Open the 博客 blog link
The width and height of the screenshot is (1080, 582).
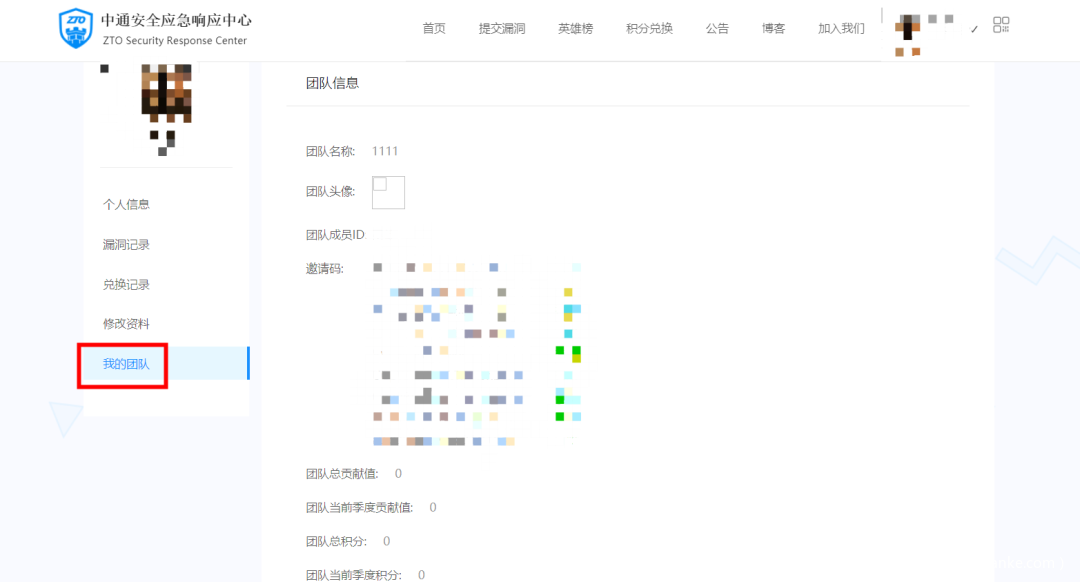pos(773,28)
